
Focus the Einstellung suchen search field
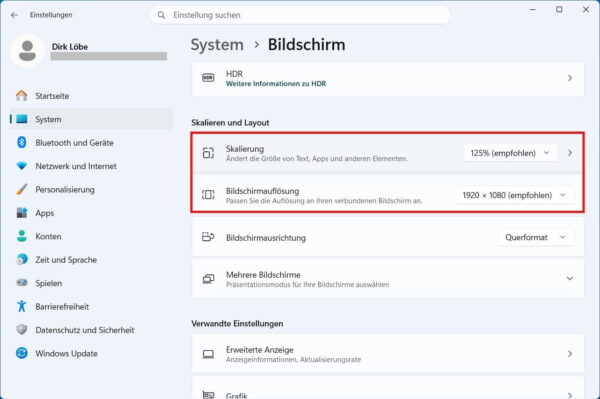[300, 15]
